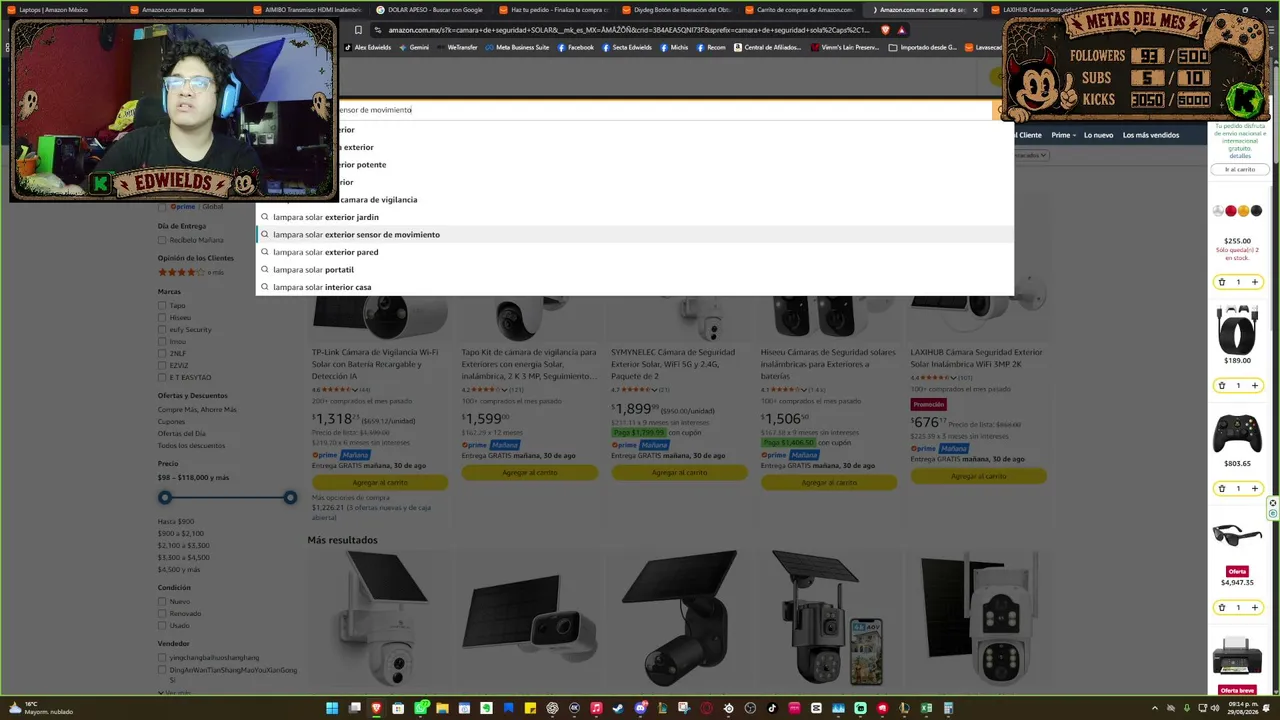Check the eufy Security brand checkbox
This screenshot has height=720, width=1280.
162,329
